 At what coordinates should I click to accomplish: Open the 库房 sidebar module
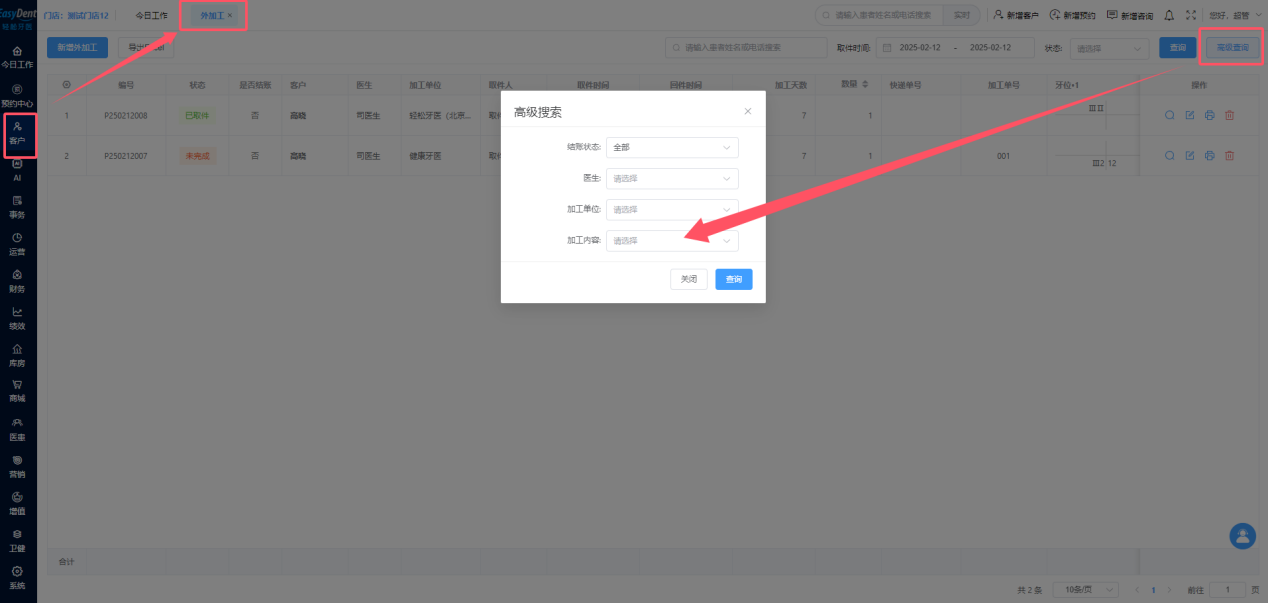[x=17, y=355]
